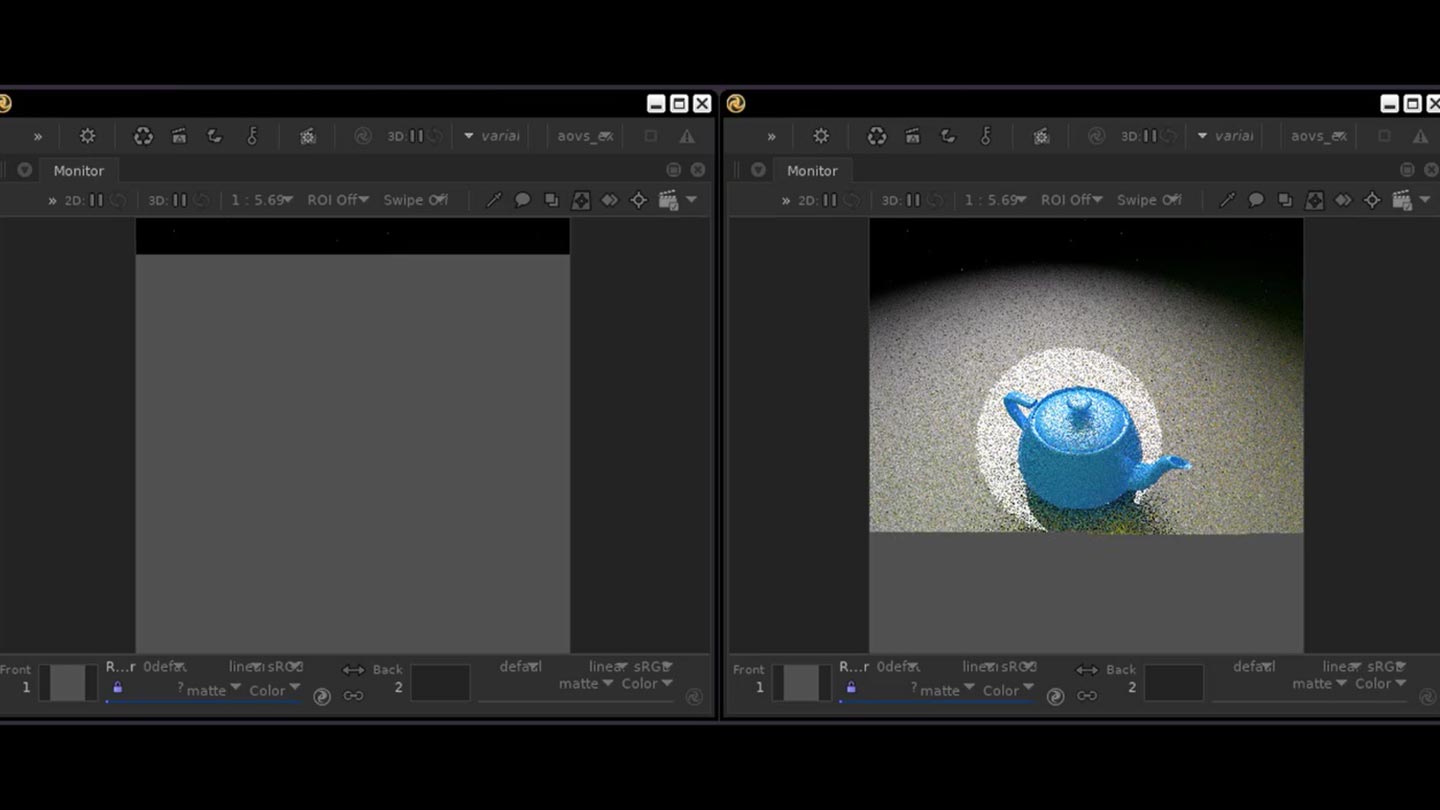Click the clapperboard render icon in left top toolbar

(179, 136)
